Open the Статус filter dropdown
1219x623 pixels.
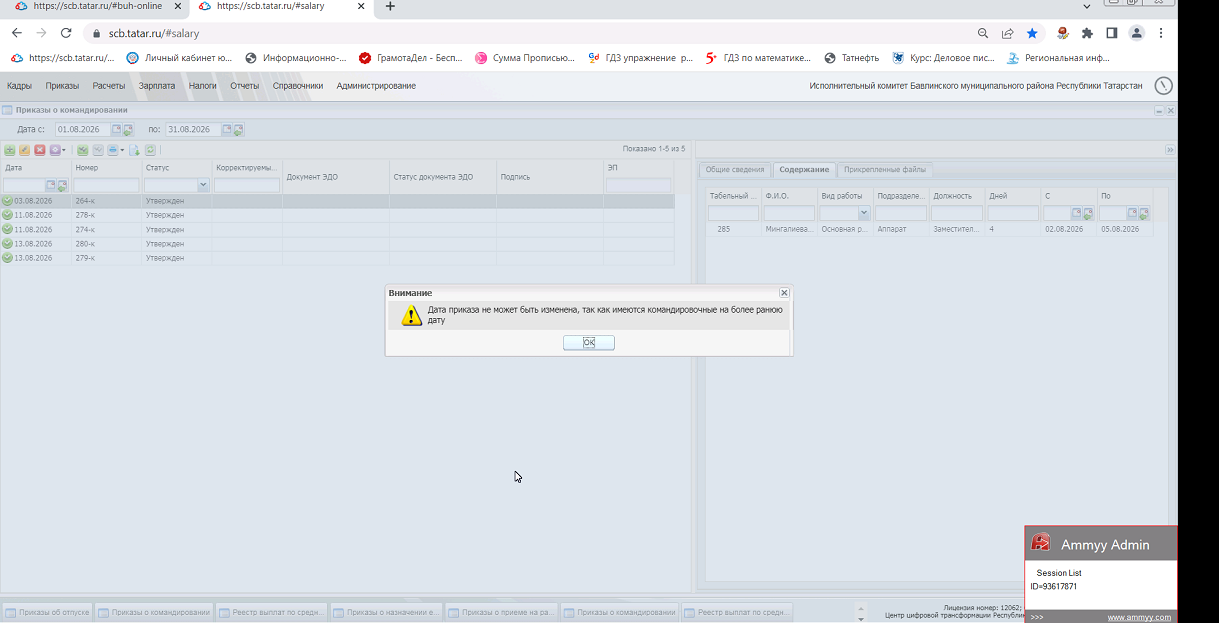click(203, 186)
